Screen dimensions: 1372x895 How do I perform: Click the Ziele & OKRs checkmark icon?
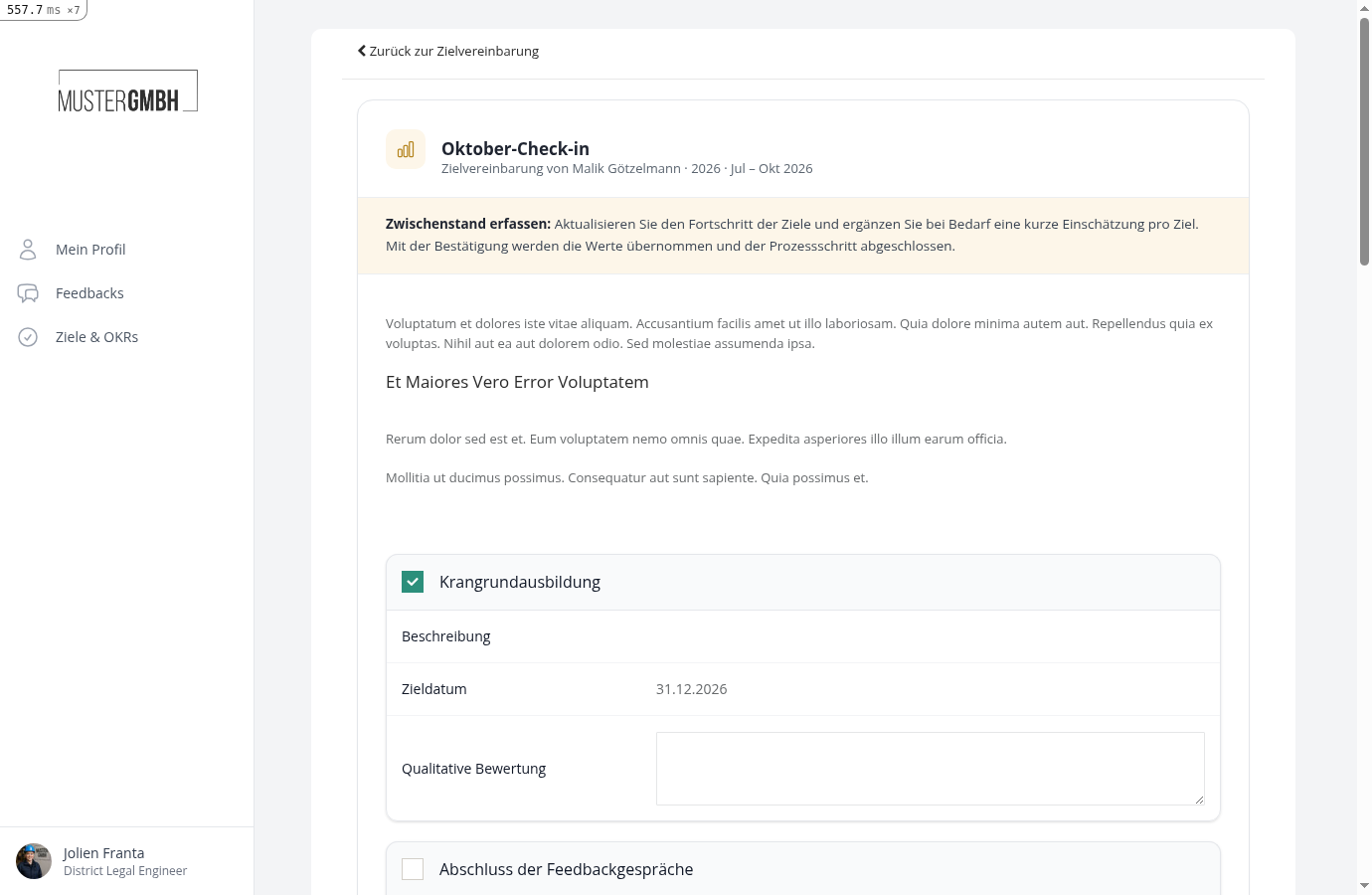pos(28,337)
